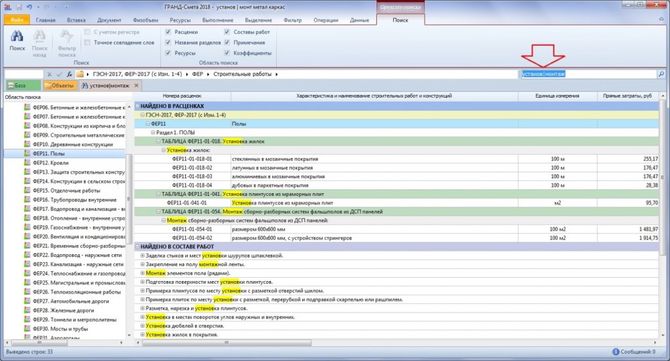Open the breadcrumb arrow after Строительные работы

(x=276, y=74)
